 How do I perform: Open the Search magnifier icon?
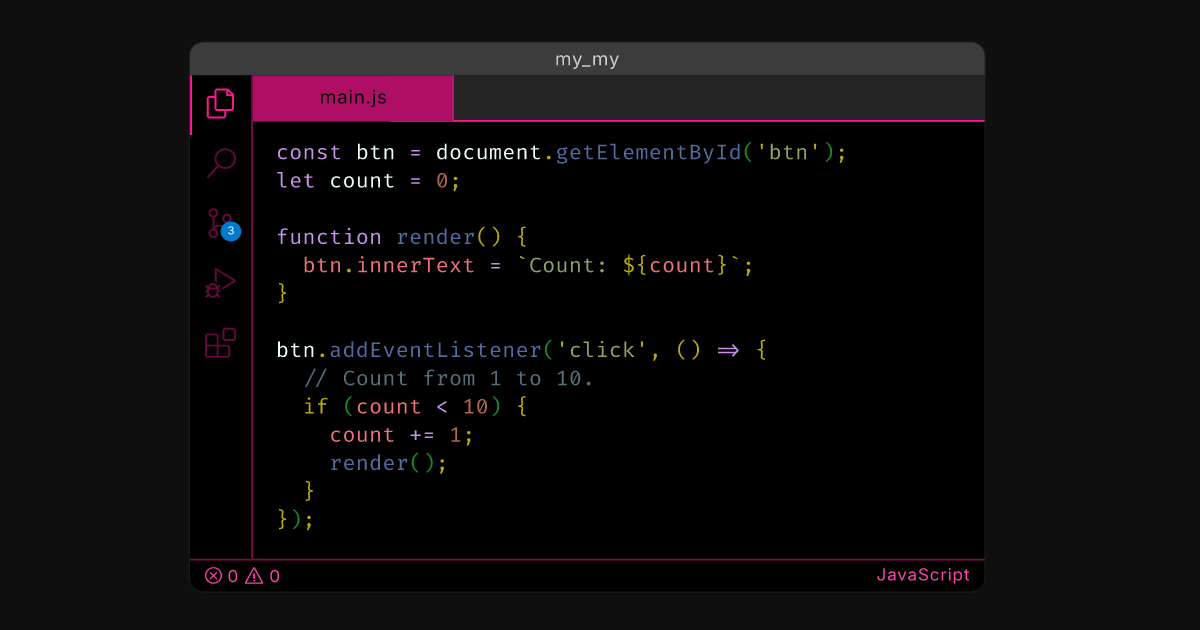220,163
